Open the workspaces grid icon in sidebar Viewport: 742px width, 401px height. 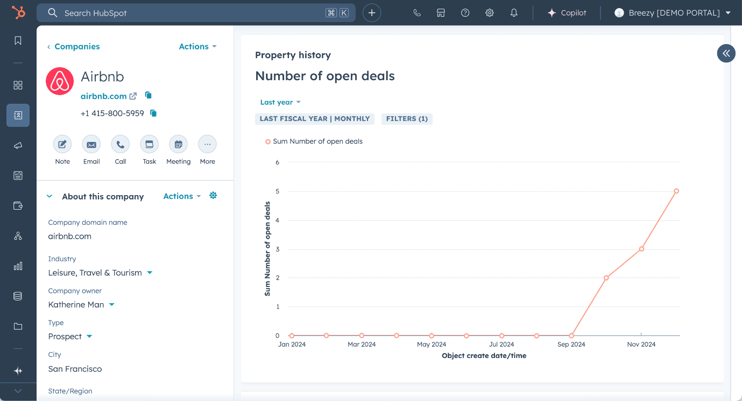(18, 85)
